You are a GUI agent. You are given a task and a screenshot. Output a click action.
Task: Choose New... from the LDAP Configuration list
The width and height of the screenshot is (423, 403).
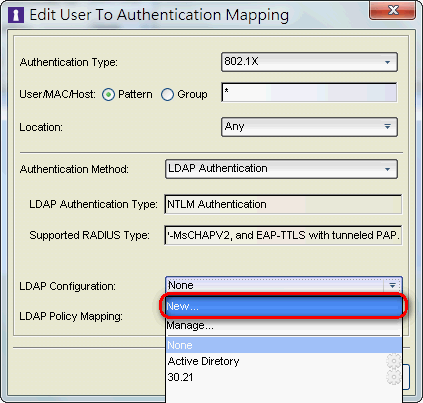coord(284,306)
